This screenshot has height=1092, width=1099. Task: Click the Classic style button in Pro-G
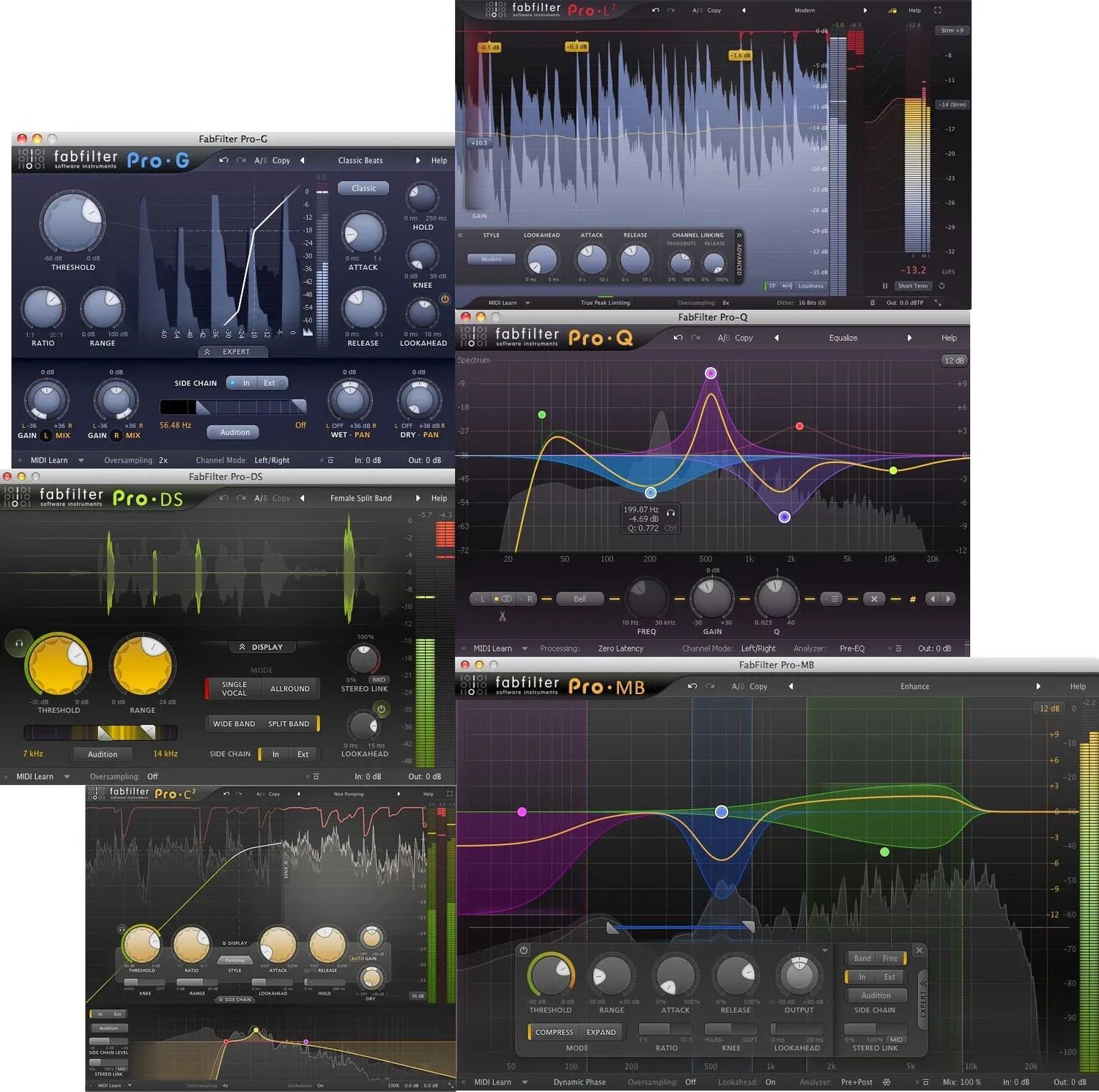(x=363, y=188)
